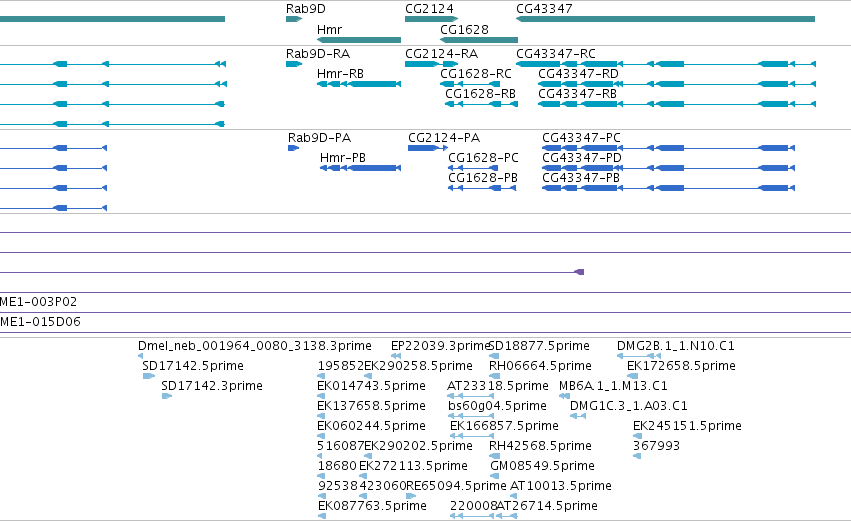851x521 pixels.
Task: Open EST EP22039.3prime
Action: [440, 346]
